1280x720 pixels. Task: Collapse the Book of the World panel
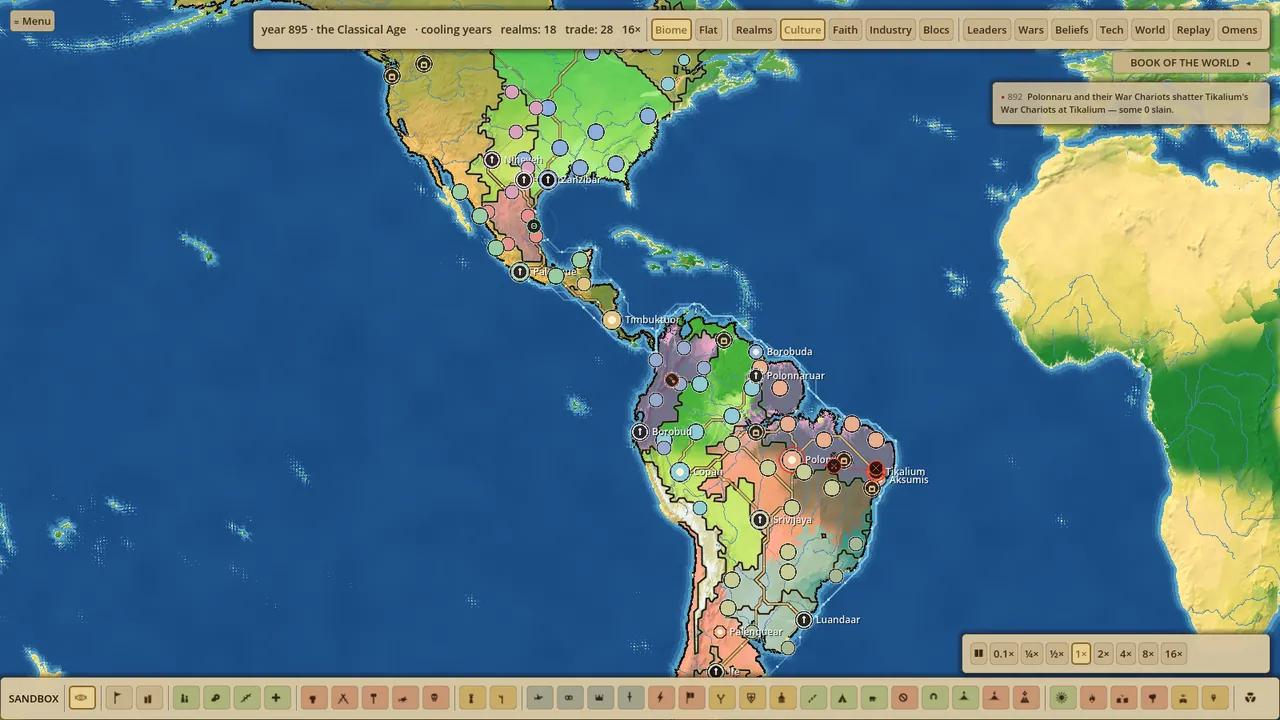tap(1191, 63)
